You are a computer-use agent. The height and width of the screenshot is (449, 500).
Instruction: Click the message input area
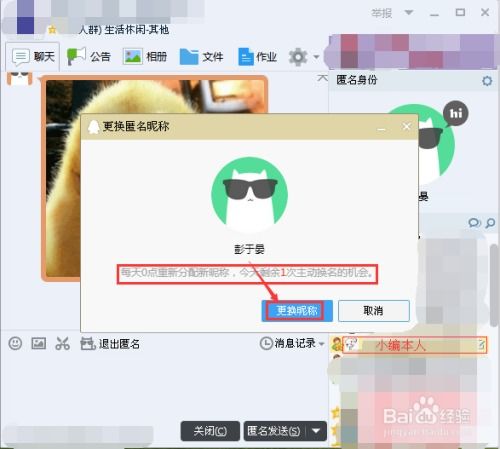click(x=165, y=385)
